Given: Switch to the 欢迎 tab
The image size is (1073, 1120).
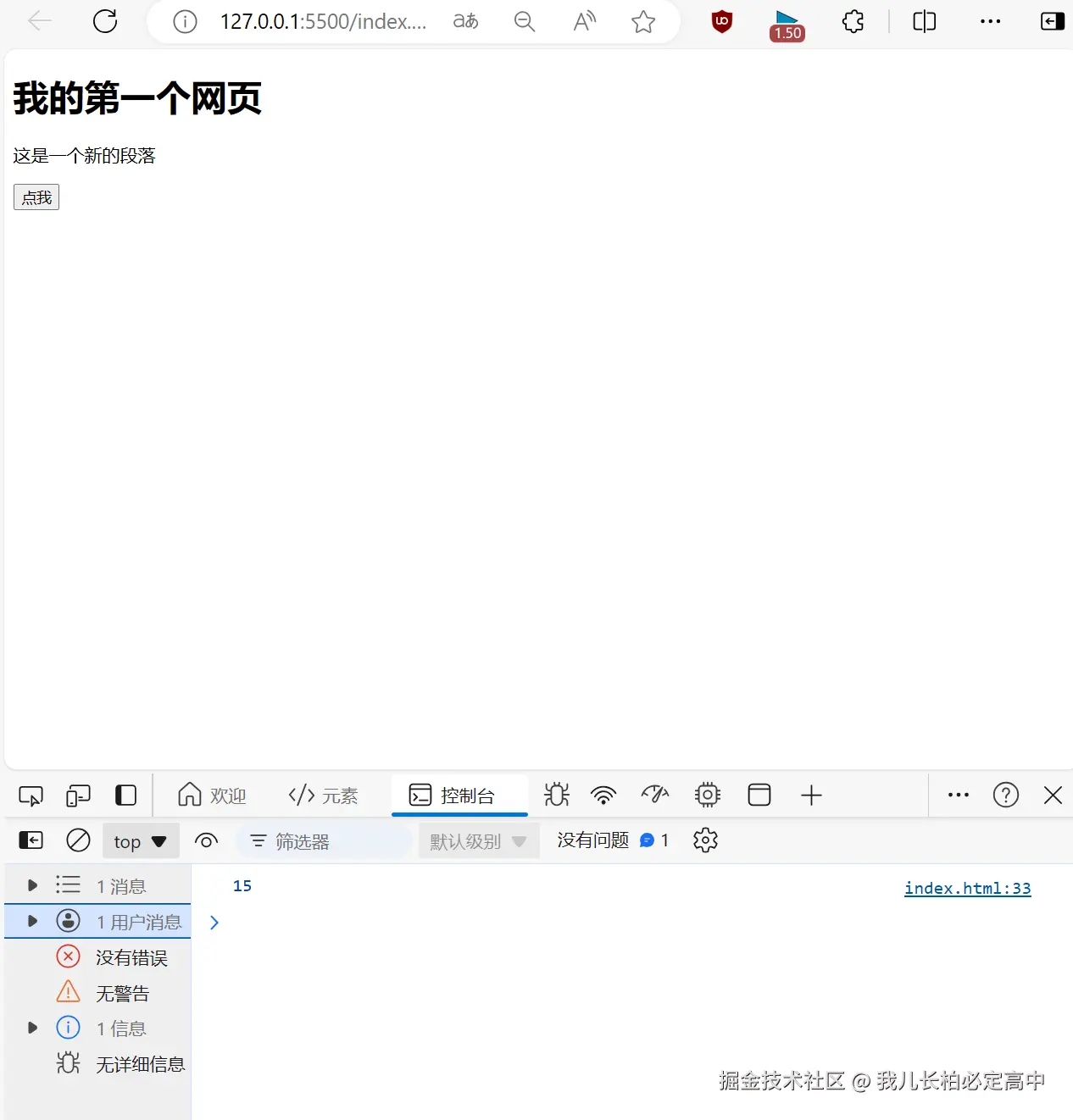Looking at the screenshot, I should [x=212, y=796].
